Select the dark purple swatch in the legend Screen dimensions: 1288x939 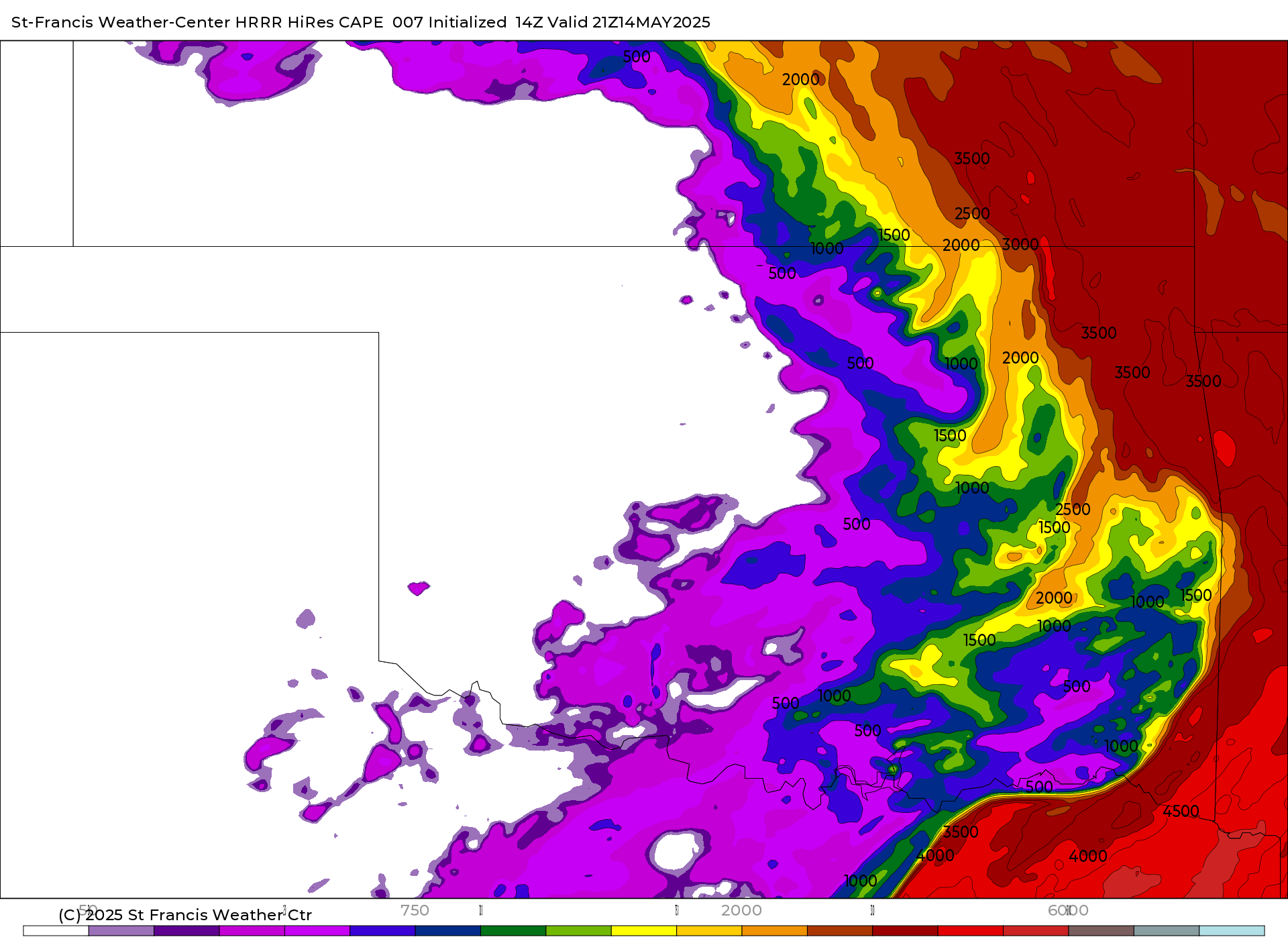pyautogui.click(x=186, y=931)
